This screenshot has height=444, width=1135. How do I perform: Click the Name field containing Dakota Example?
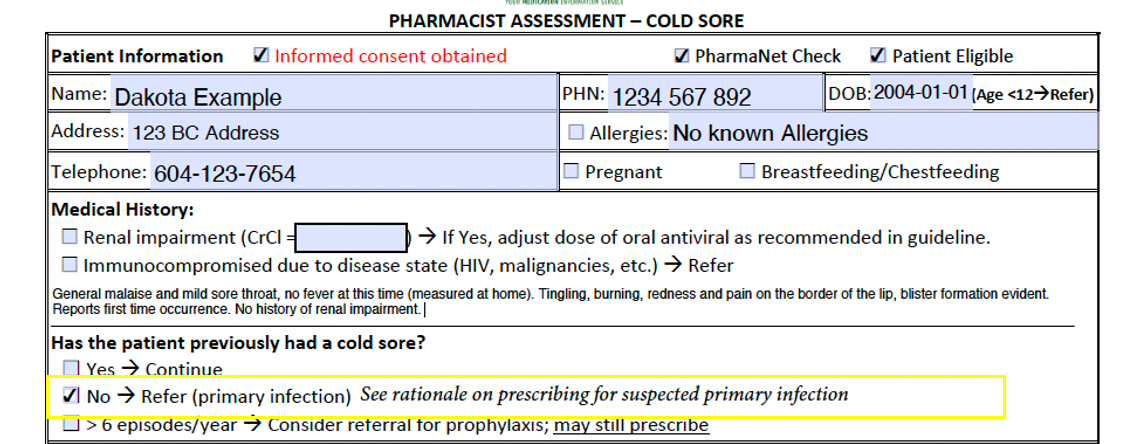pyautogui.click(x=332, y=93)
